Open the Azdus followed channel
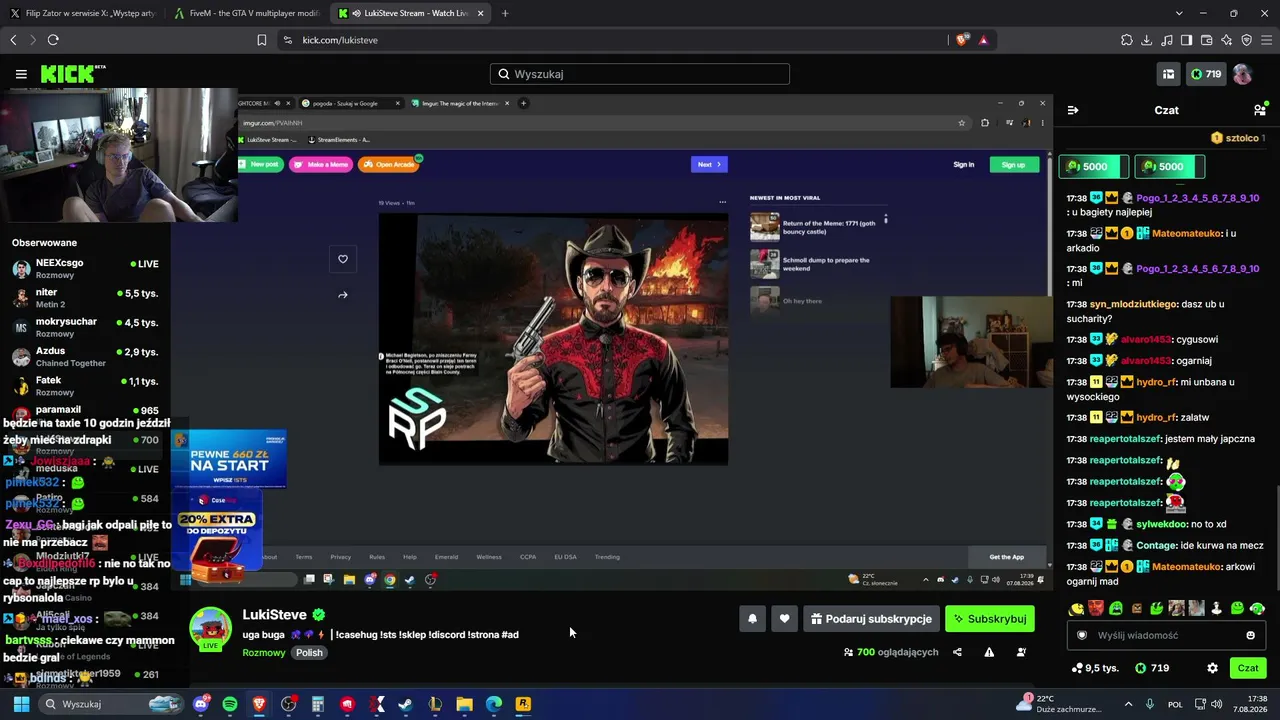The width and height of the screenshot is (1280, 720). click(87, 356)
